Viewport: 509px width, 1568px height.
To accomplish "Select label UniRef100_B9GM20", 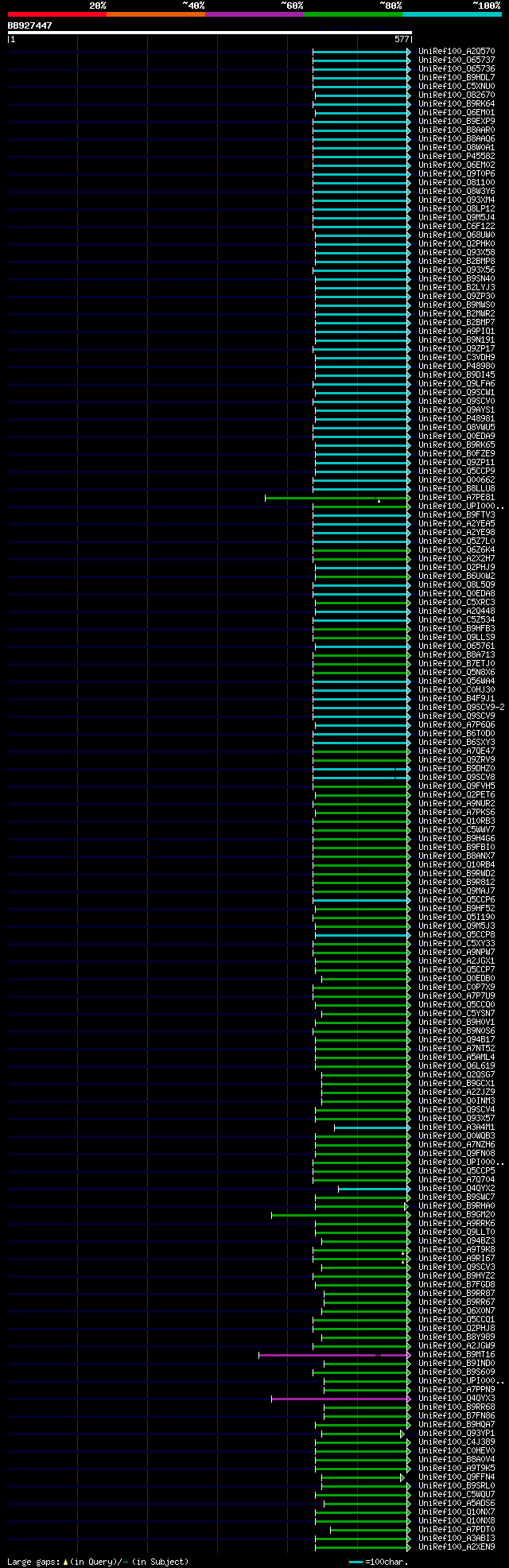I will [x=457, y=1215].
